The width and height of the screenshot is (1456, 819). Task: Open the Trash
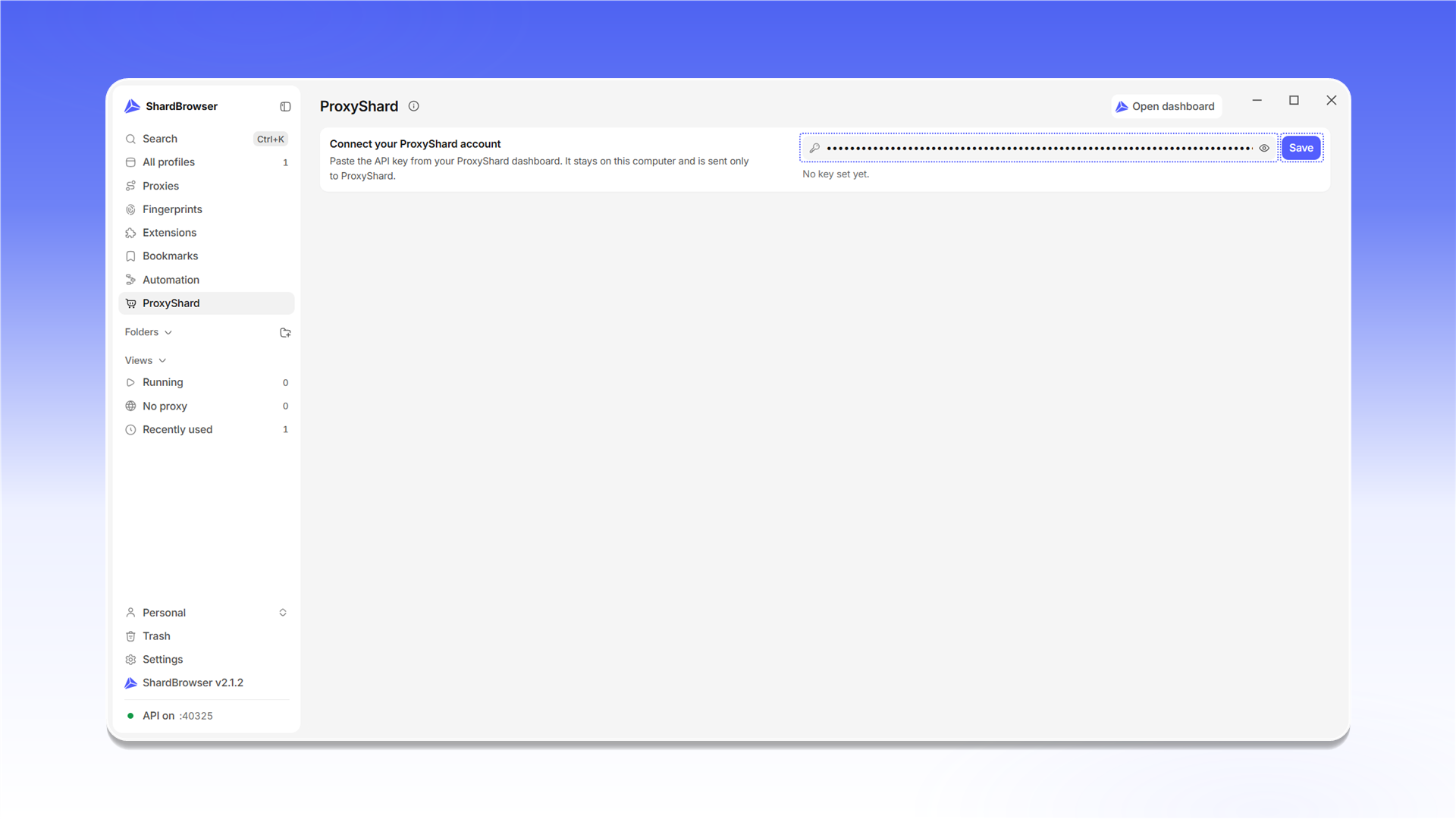click(x=206, y=636)
